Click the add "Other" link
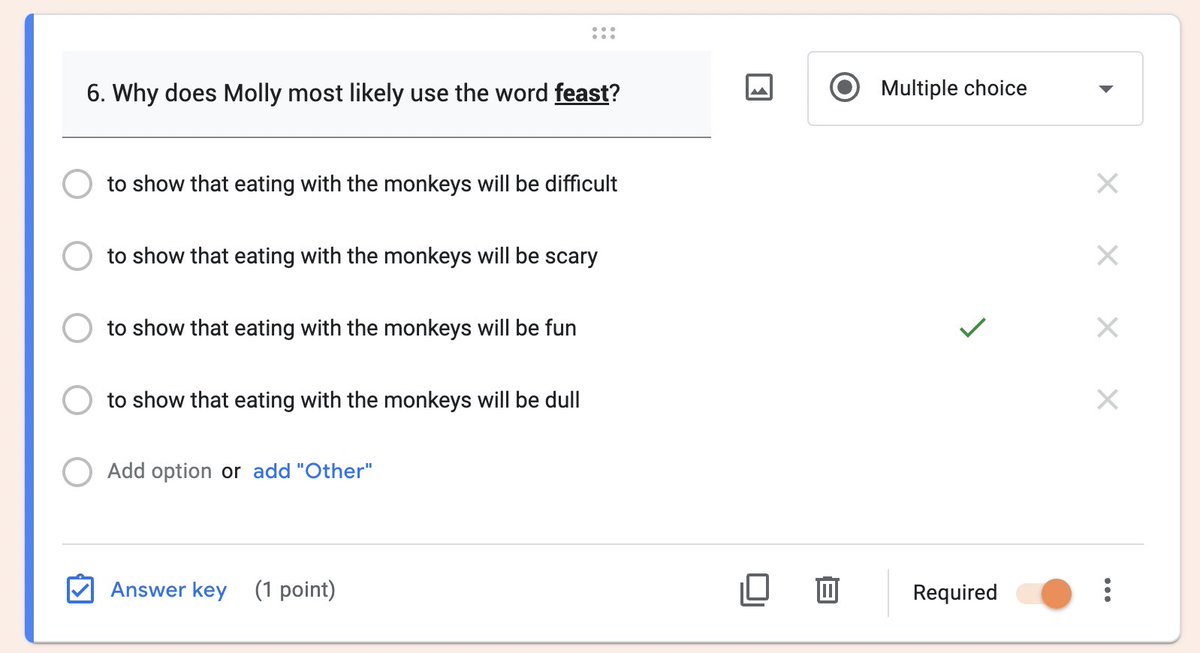The image size is (1200, 653). click(x=312, y=471)
